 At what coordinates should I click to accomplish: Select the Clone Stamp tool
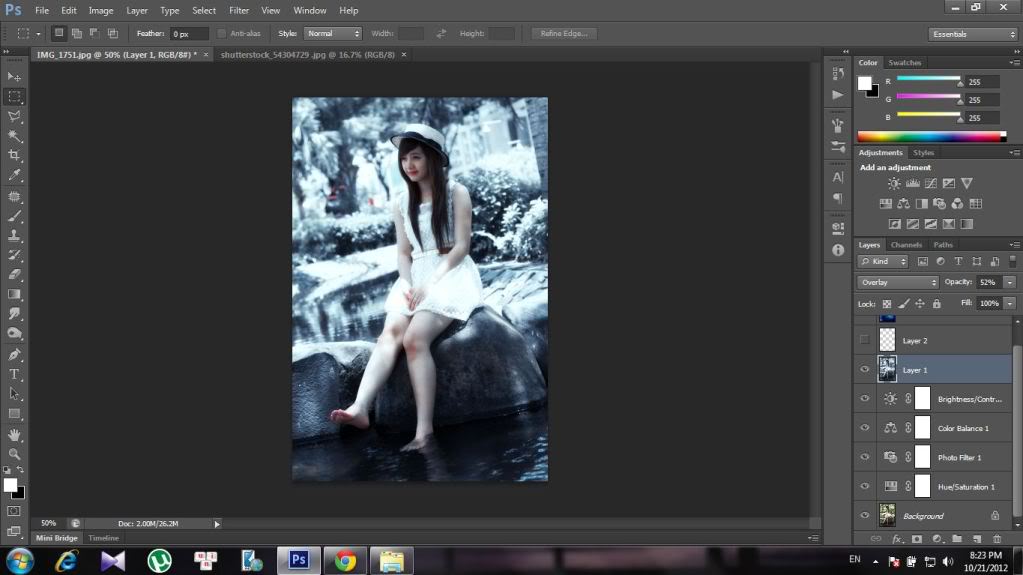click(14, 236)
